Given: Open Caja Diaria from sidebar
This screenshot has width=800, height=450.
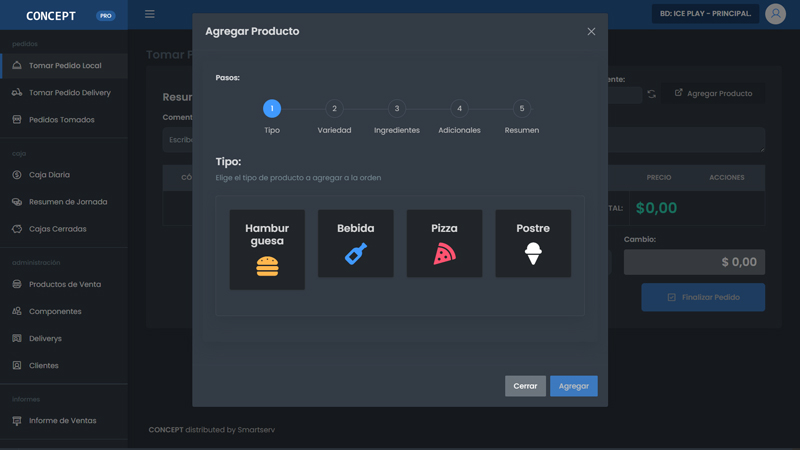Looking at the screenshot, I should (49, 175).
